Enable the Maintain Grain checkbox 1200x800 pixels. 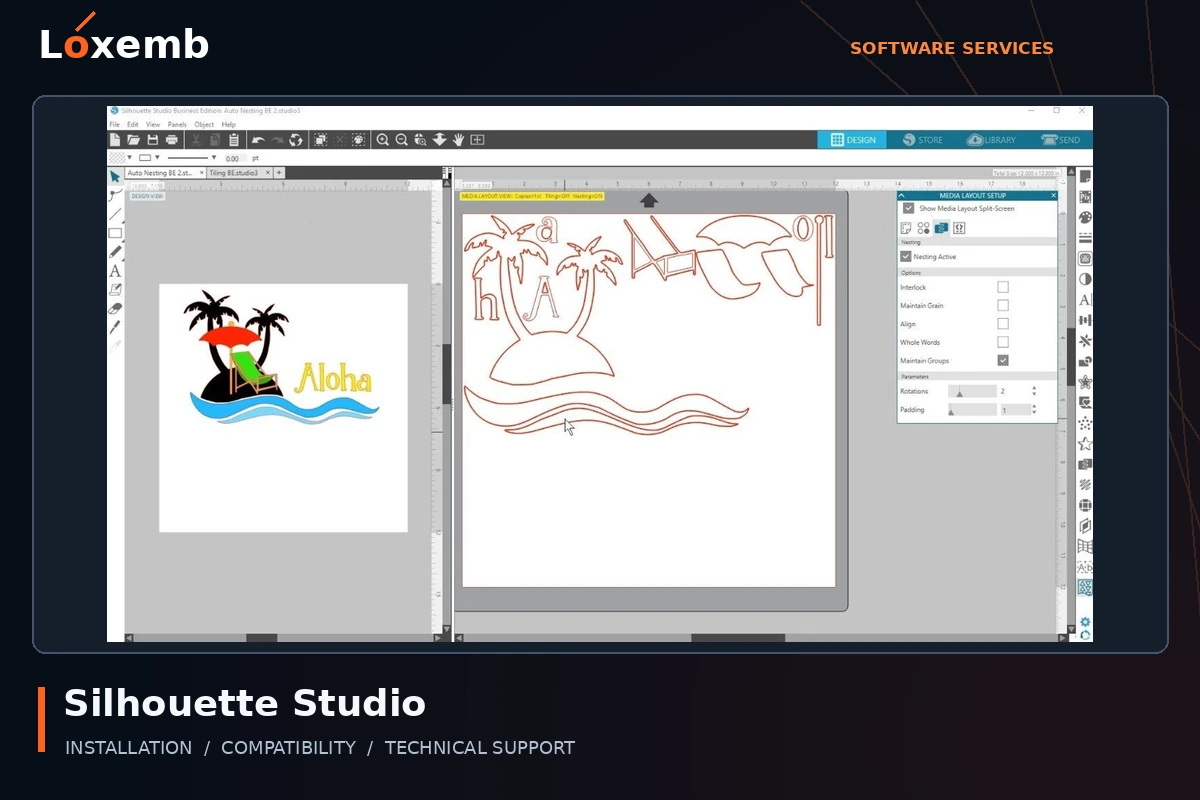1003,306
